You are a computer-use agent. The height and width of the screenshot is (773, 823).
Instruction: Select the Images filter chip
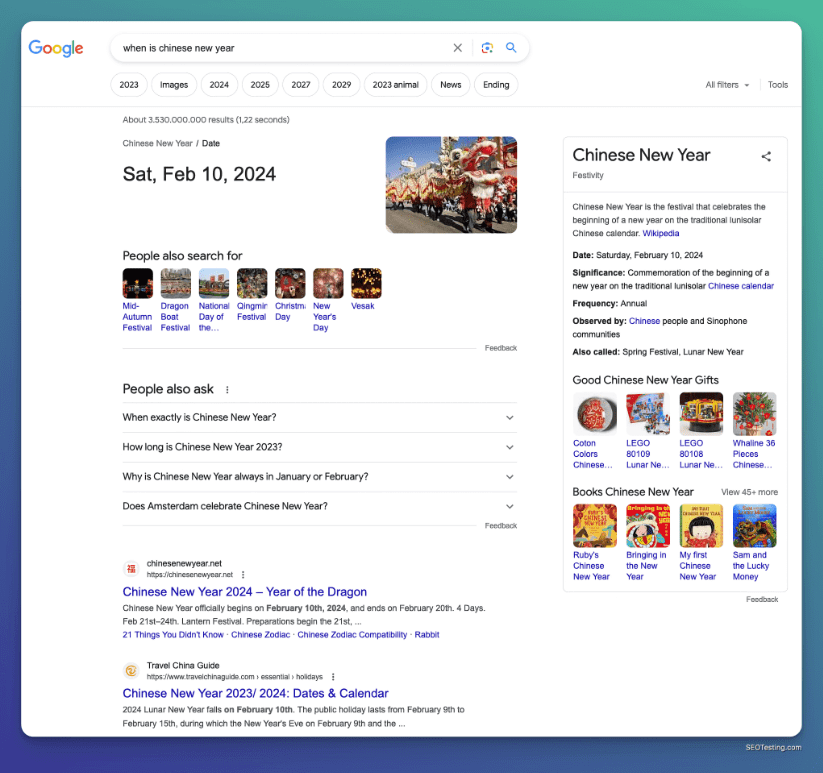coord(174,85)
